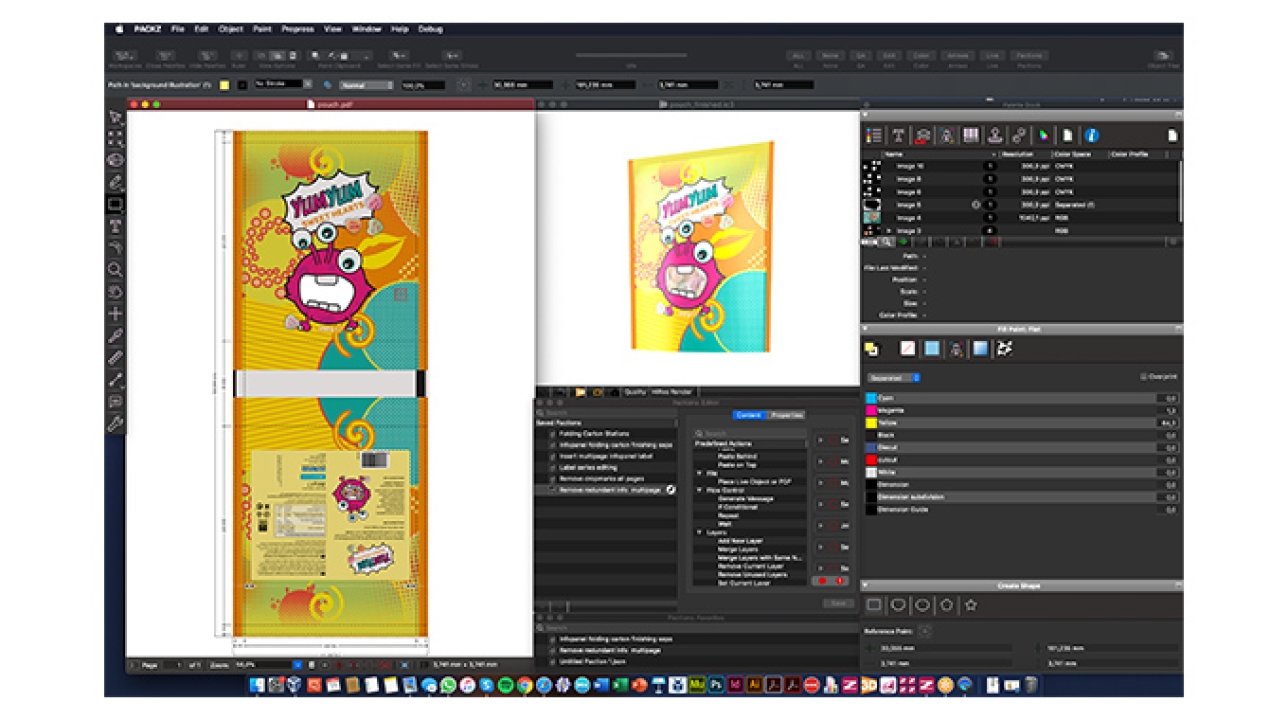Choose the flat fill paint icon
1280x720 pixels.
[932, 348]
